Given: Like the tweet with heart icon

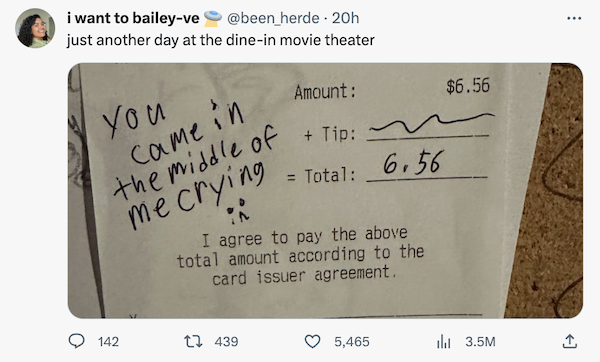Looking at the screenshot, I should [x=312, y=341].
